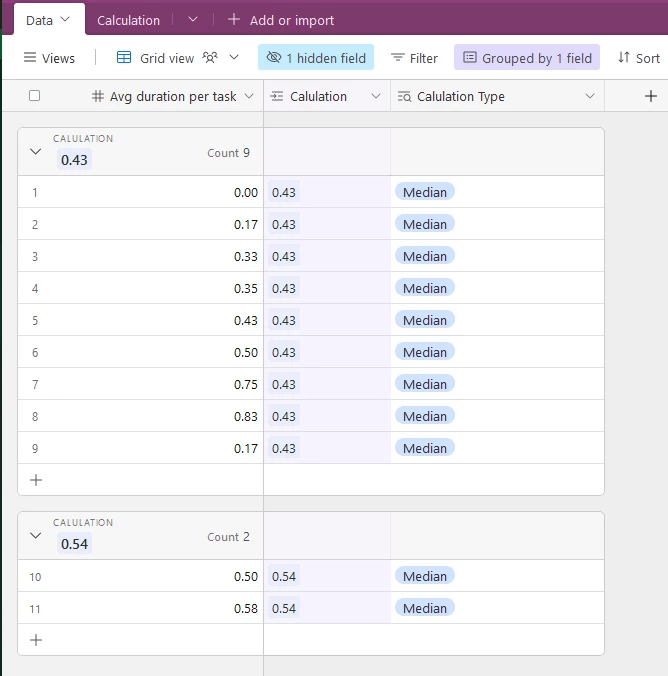Open the Views button

[x=49, y=58]
